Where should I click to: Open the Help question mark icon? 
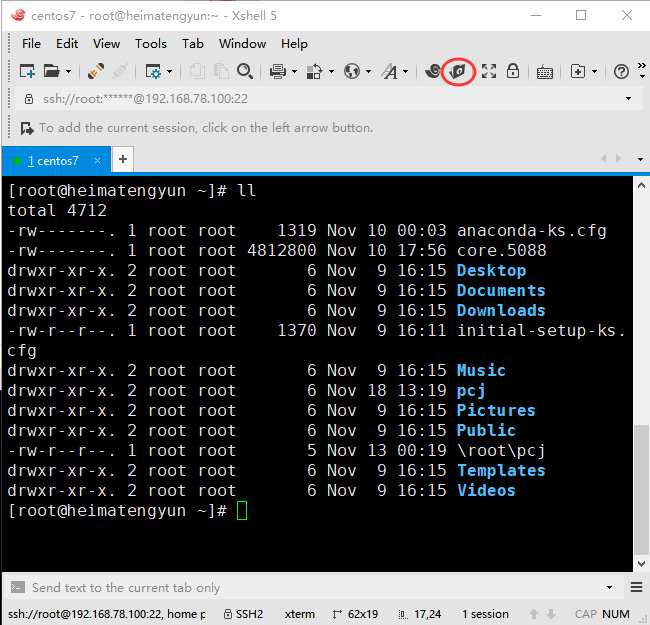click(621, 72)
